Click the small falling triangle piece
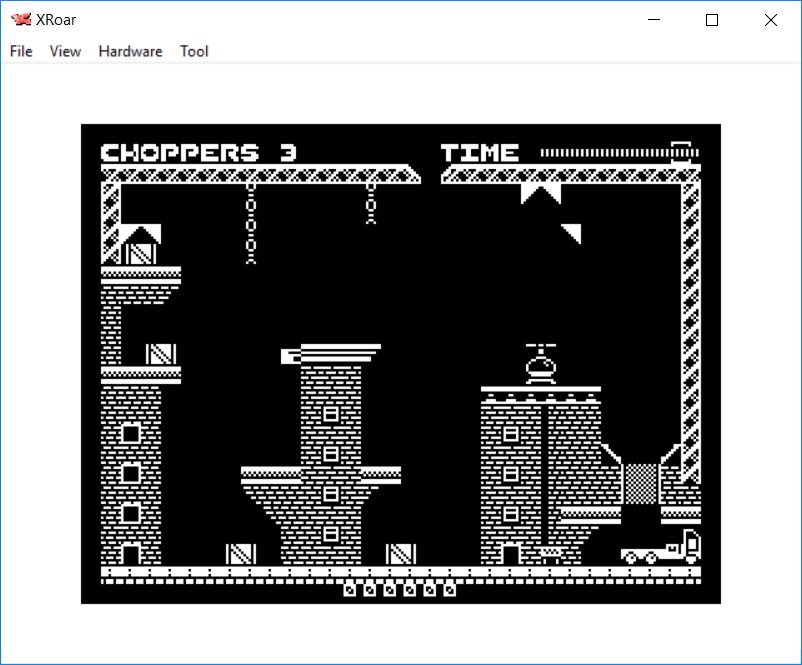This screenshot has width=802, height=665. pos(572,233)
